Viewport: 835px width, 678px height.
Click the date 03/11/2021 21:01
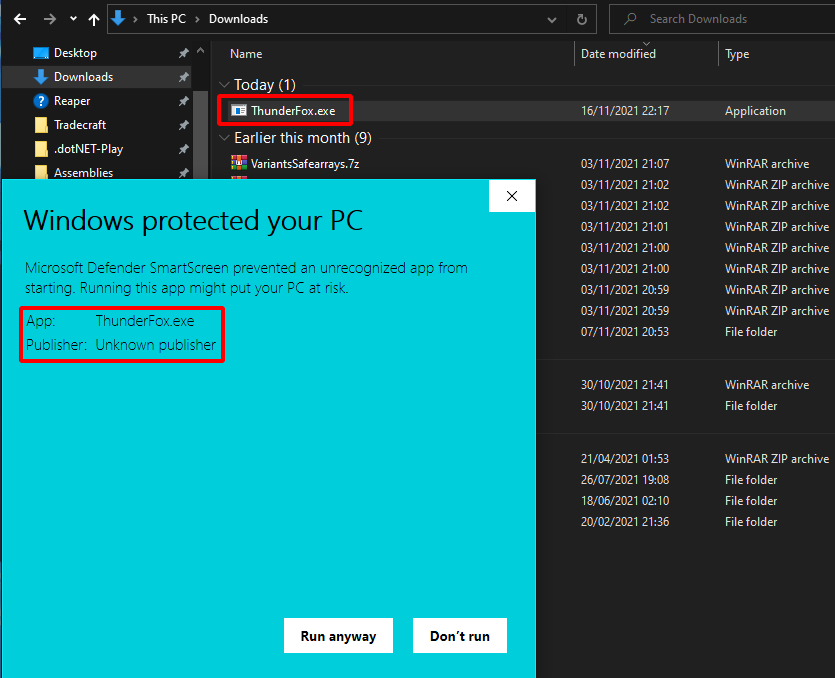[x=625, y=227]
